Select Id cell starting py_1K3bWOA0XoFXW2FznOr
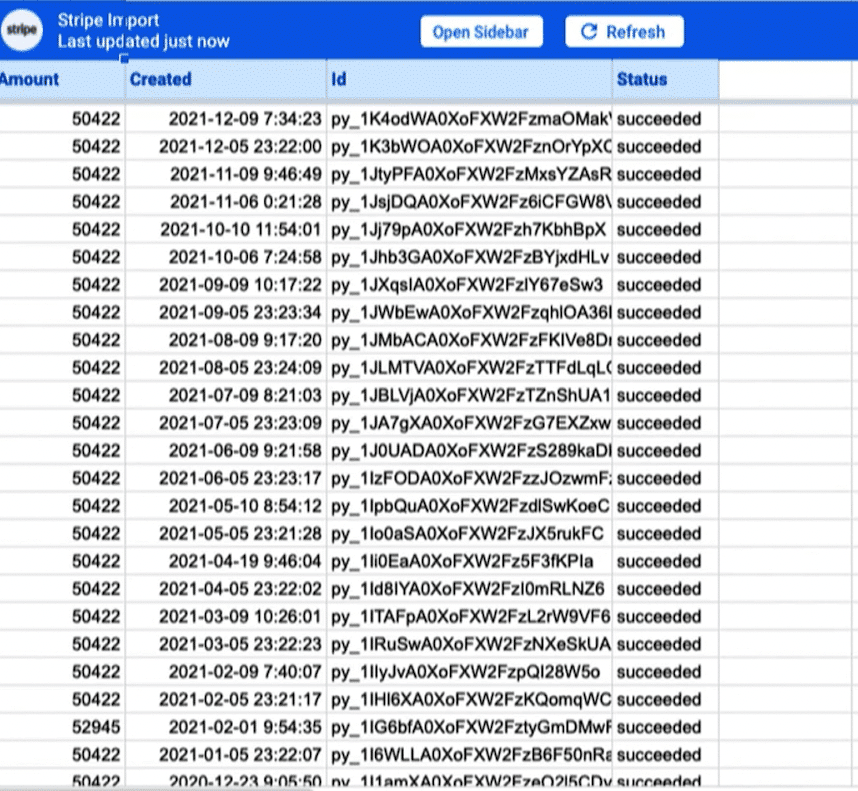 pyautogui.click(x=469, y=147)
